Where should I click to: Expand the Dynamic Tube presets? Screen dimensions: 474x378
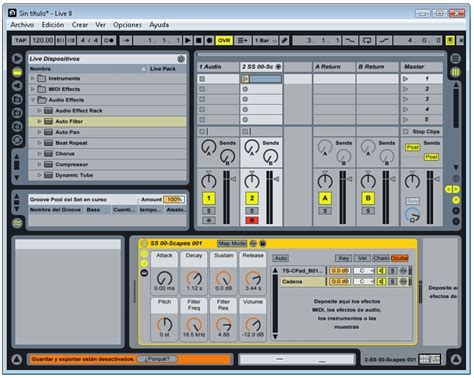[39, 175]
